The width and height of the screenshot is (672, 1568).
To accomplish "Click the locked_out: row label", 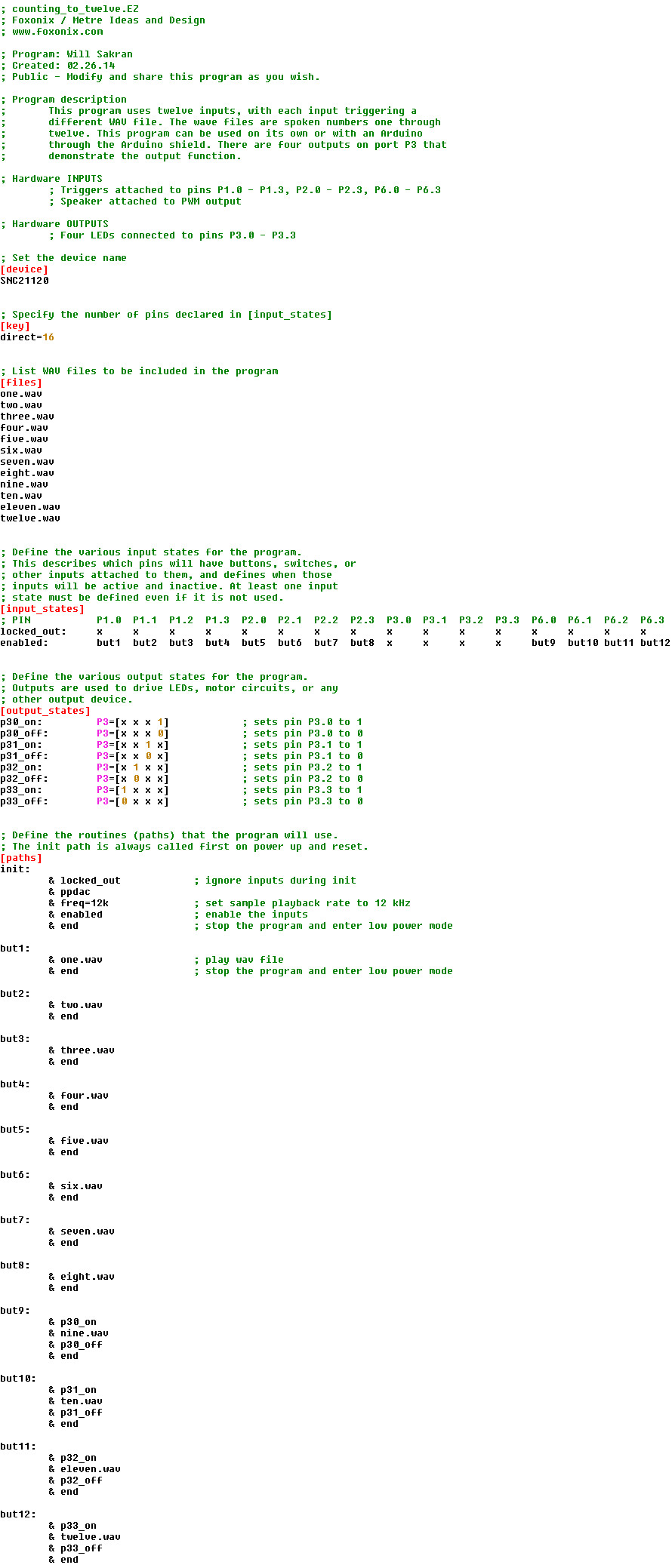I will [x=33, y=632].
